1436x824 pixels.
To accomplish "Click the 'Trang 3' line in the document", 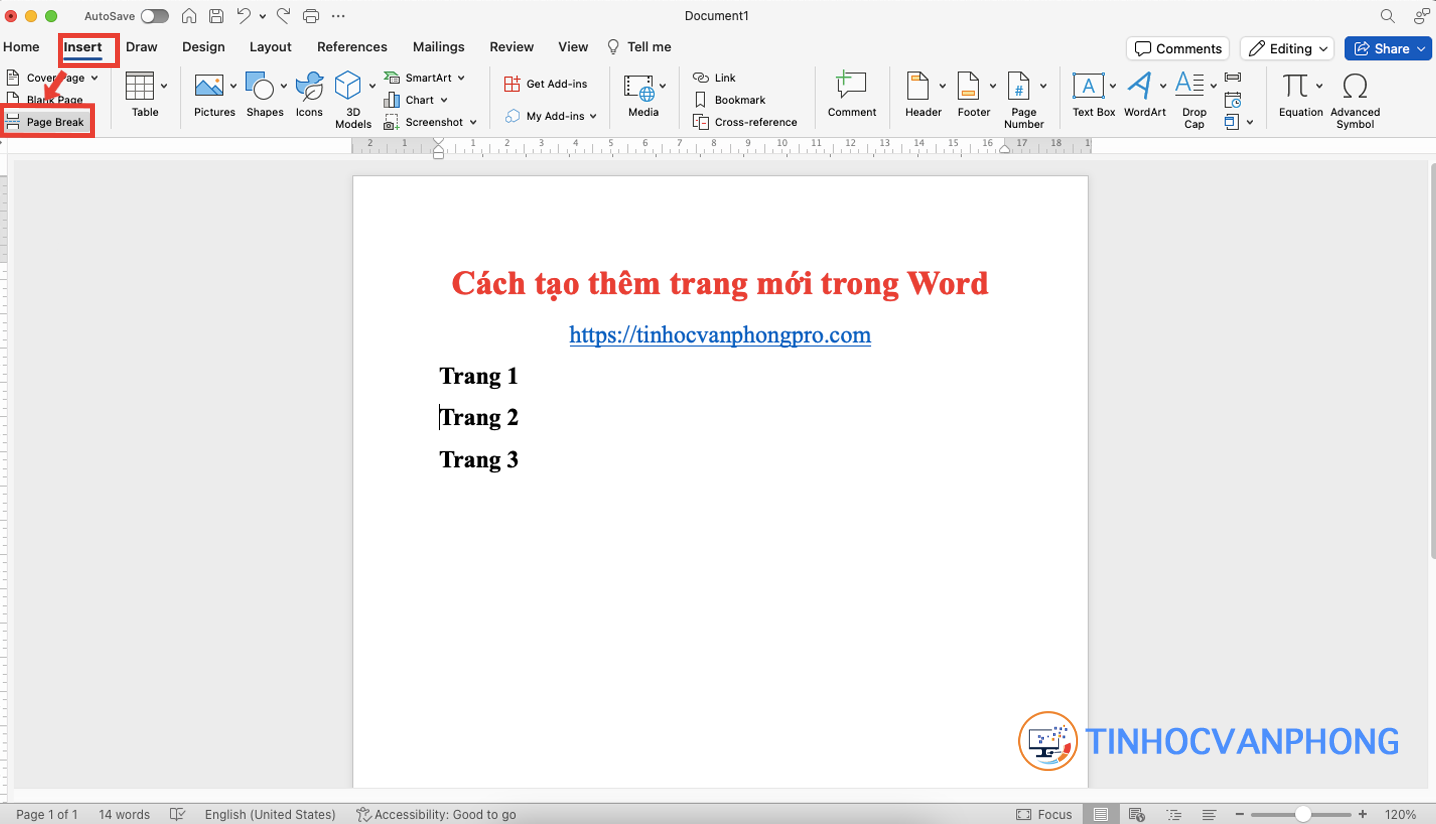I will click(479, 460).
